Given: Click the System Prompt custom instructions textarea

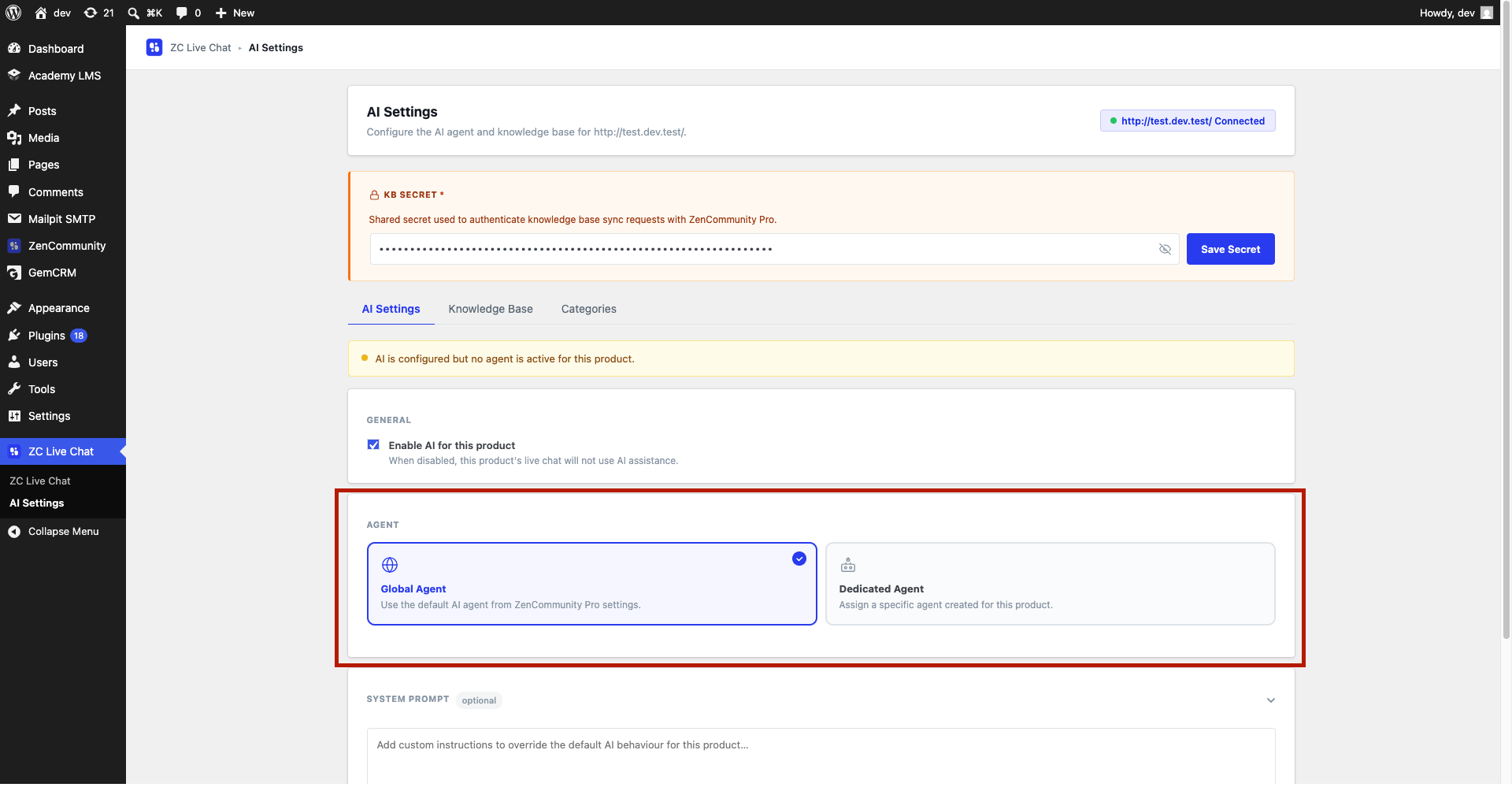Looking at the screenshot, I should pyautogui.click(x=821, y=756).
